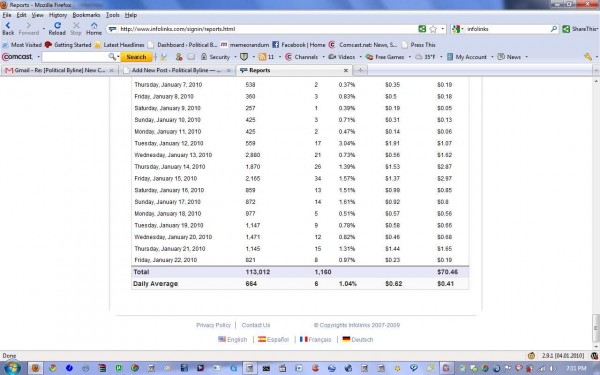Open the Tools menu
The height and width of the screenshot is (375, 600).
tap(112, 15)
